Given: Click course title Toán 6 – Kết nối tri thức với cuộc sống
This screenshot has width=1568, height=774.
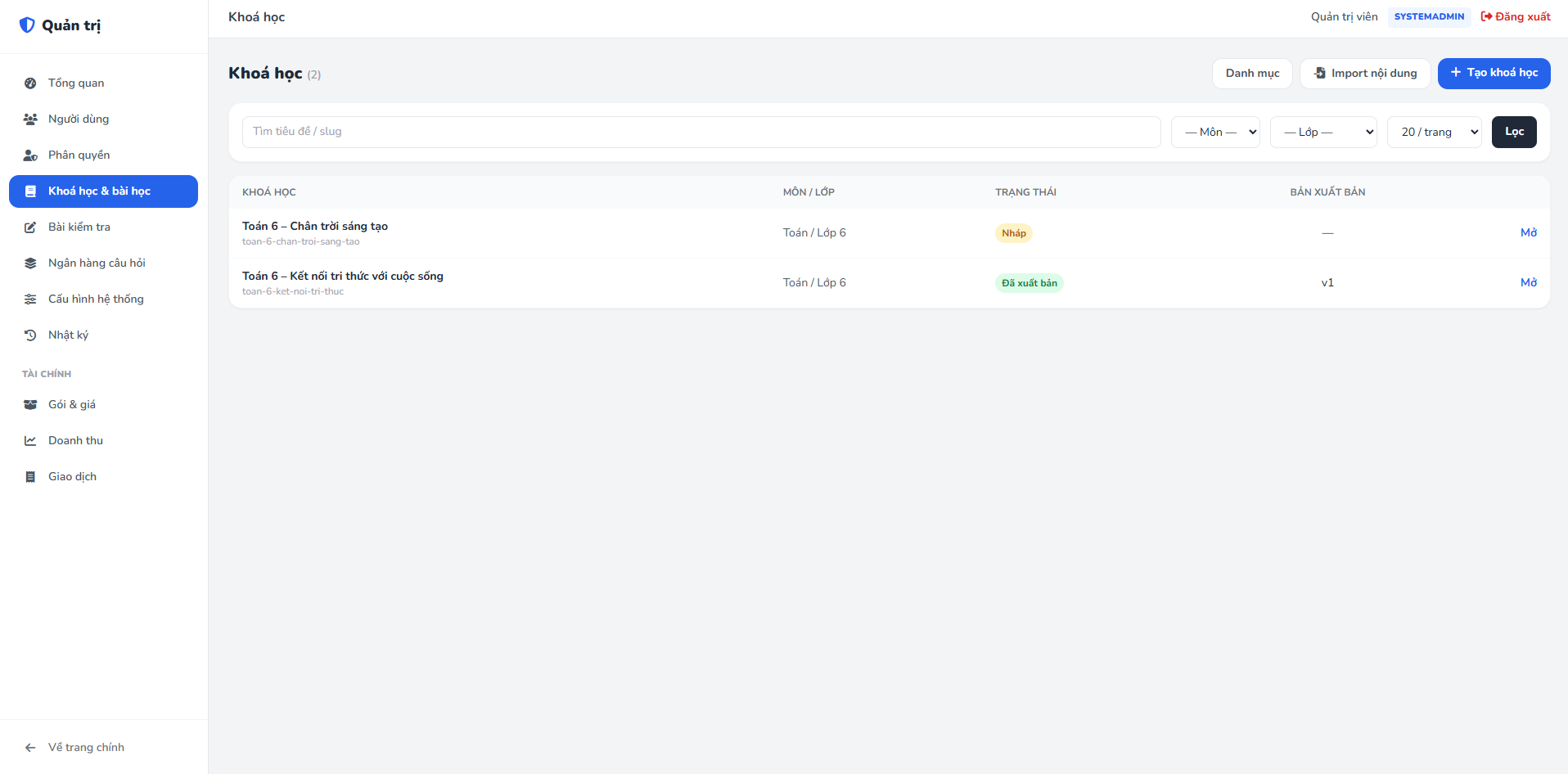Looking at the screenshot, I should 343,277.
